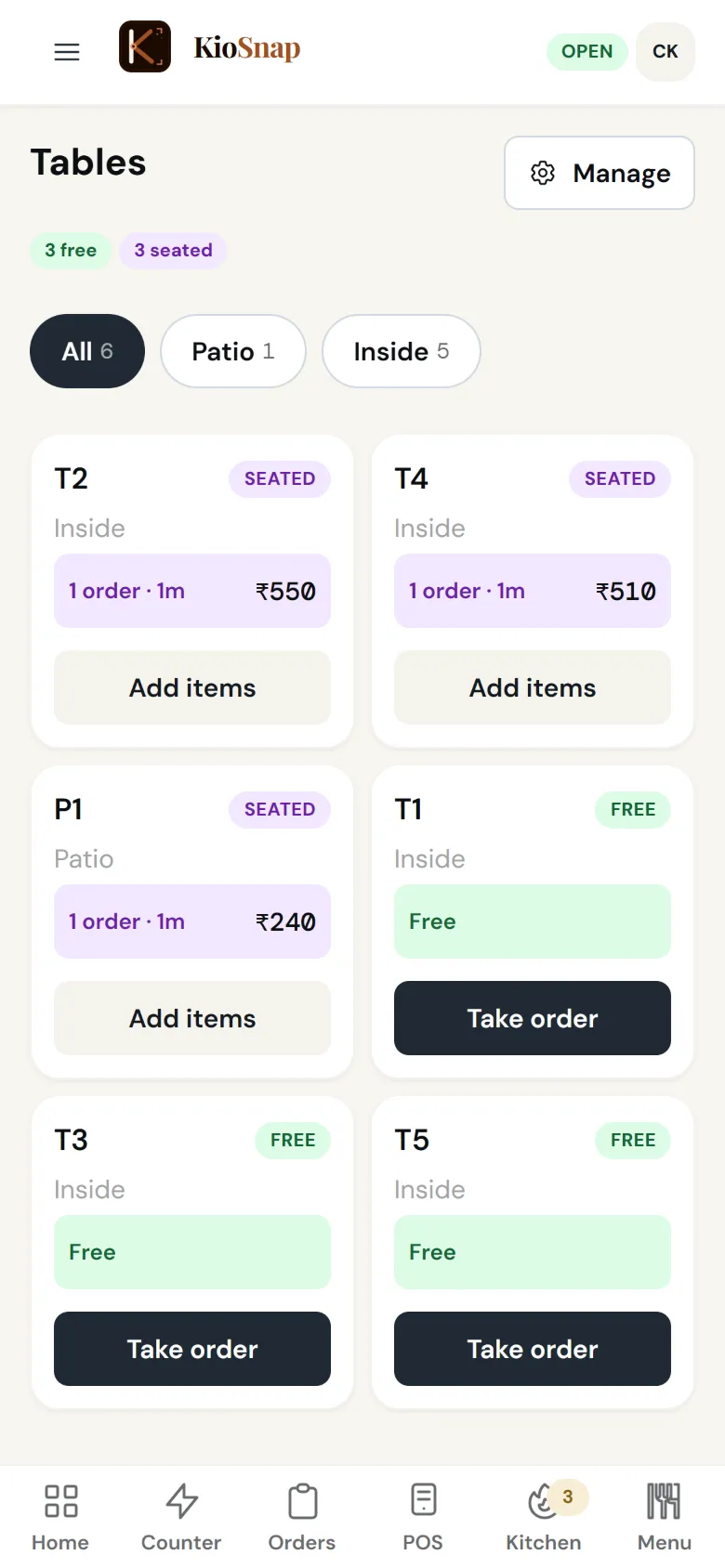Open the CK user avatar
The width and height of the screenshot is (725, 1568).
666,52
